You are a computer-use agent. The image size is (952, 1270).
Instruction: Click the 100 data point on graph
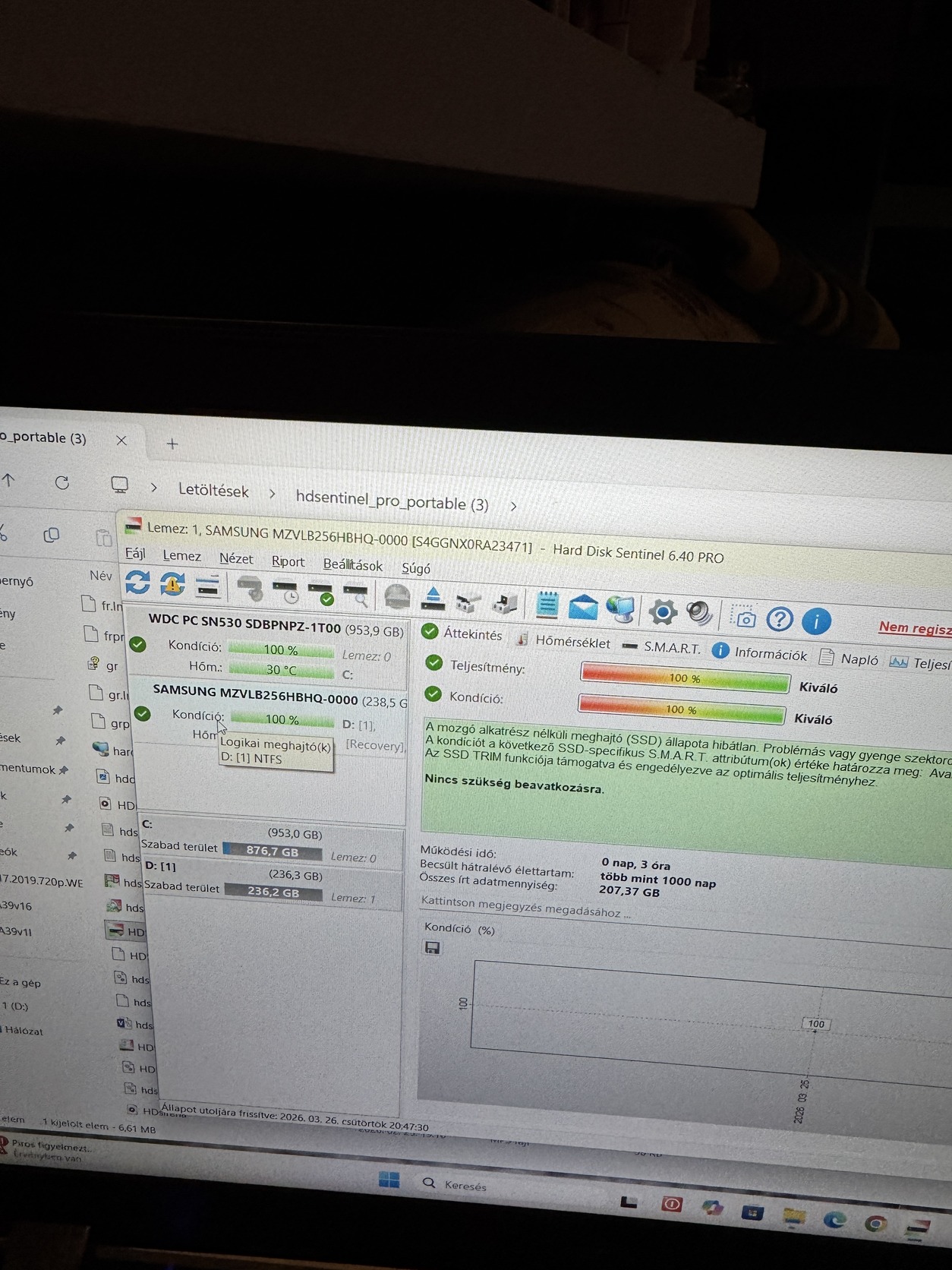point(816,1024)
